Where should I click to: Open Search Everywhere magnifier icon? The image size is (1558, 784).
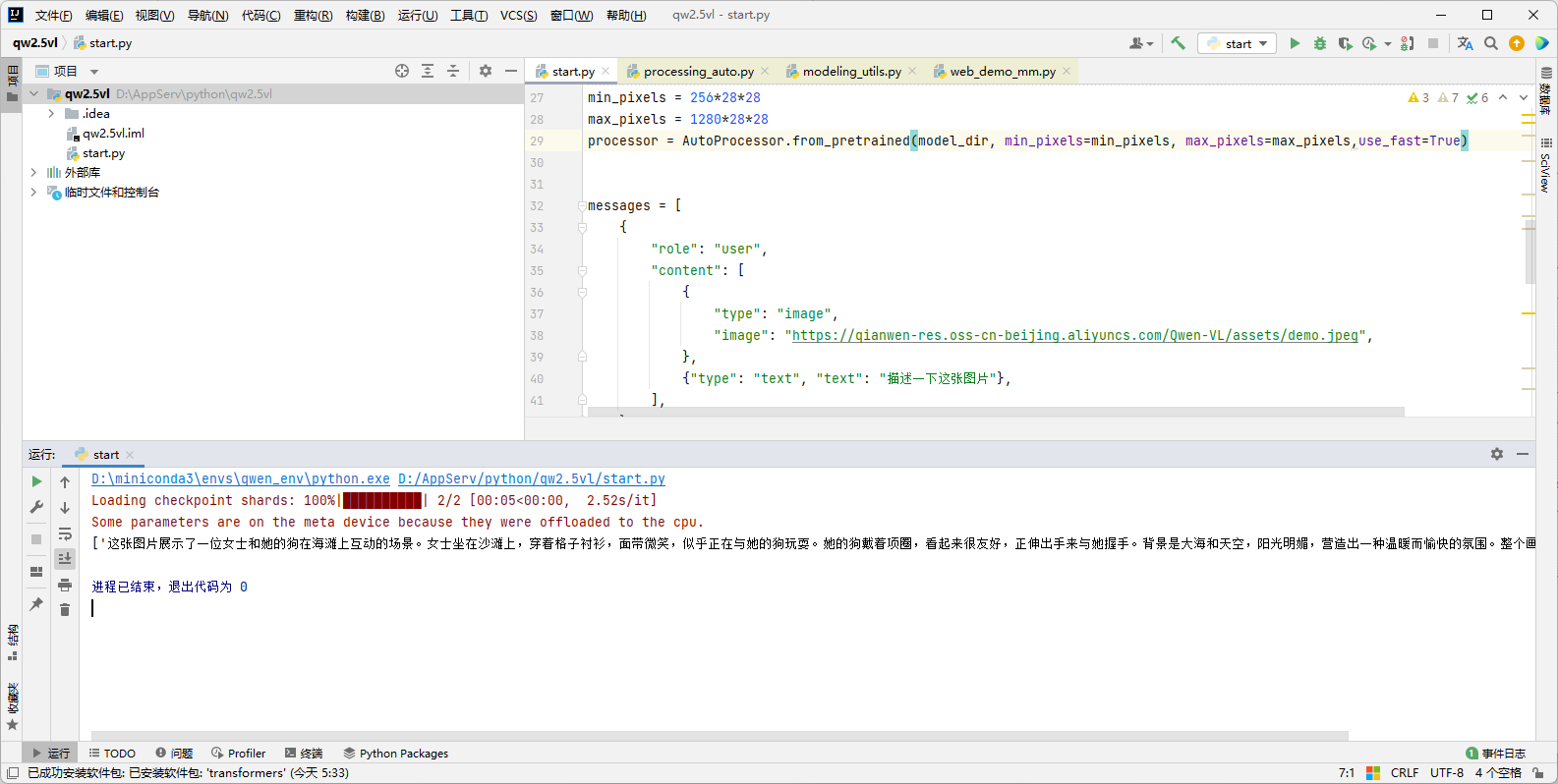coord(1491,43)
